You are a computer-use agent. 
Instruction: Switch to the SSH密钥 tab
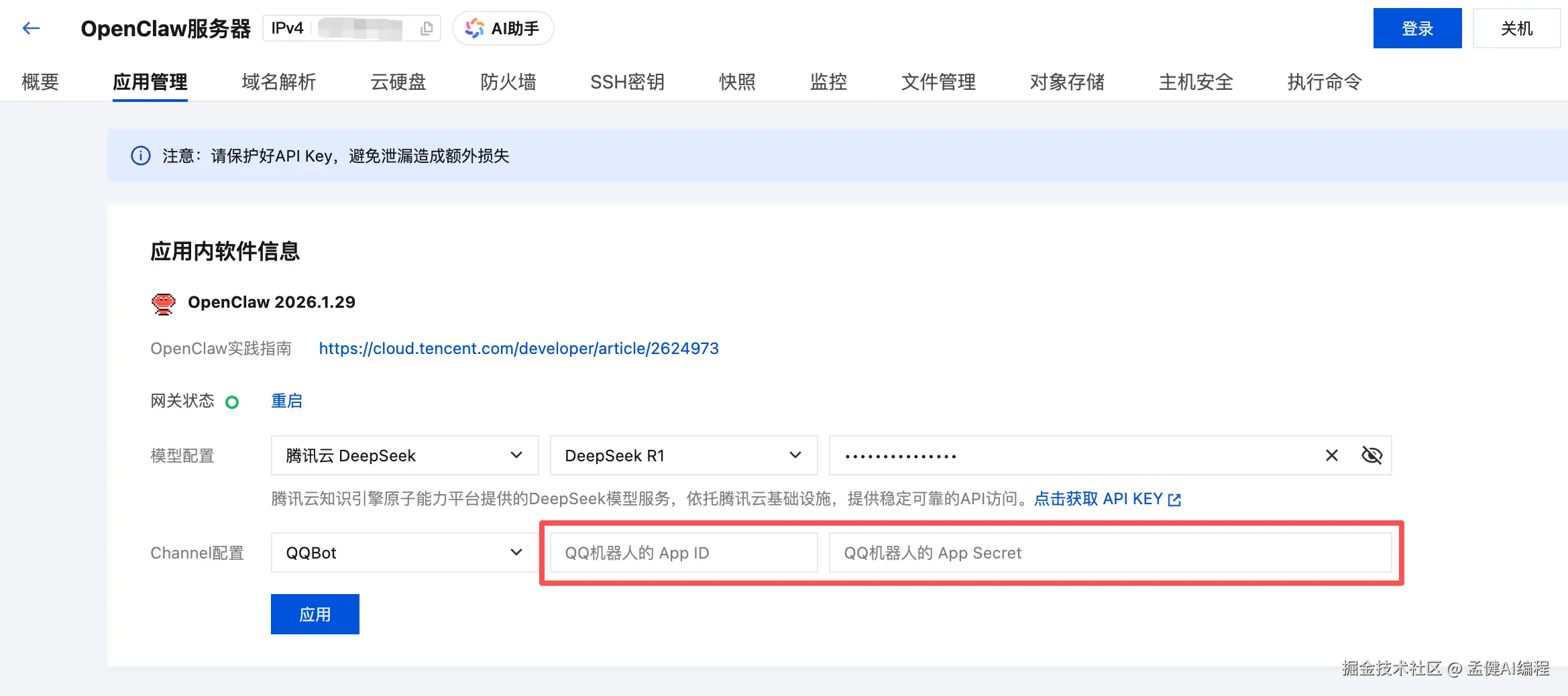click(628, 82)
